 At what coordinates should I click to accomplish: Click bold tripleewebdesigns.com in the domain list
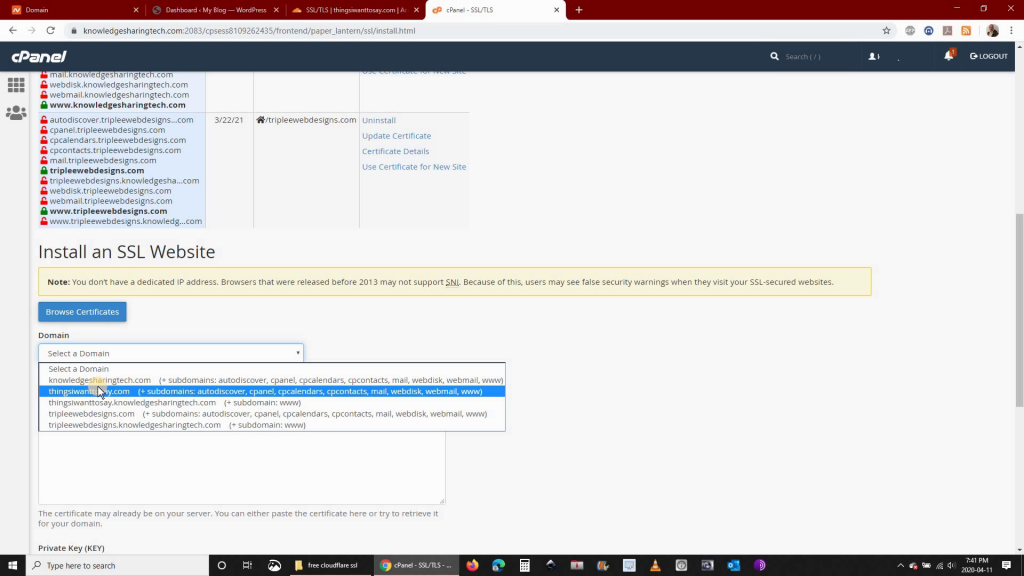click(97, 170)
